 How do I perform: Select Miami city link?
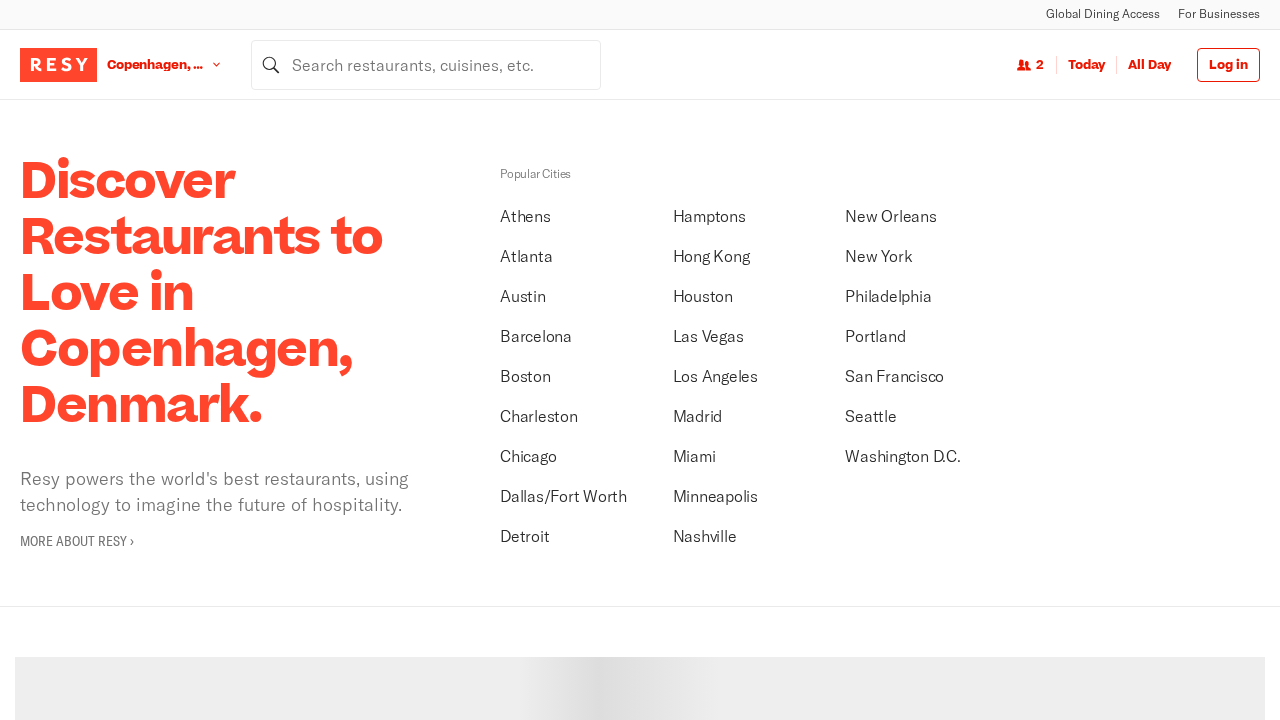(694, 456)
